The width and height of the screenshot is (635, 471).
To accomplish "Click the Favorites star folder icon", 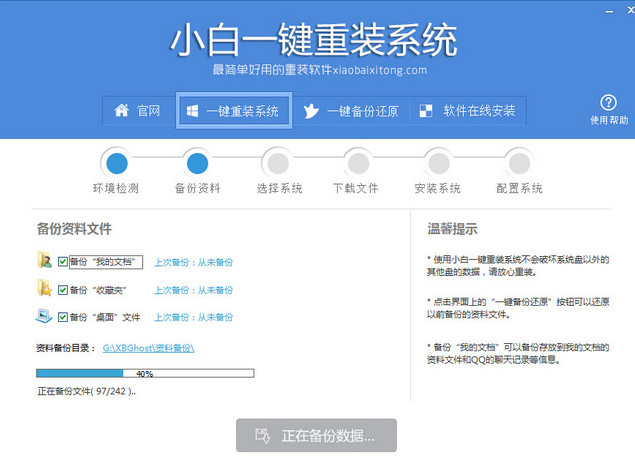I will coord(44,289).
